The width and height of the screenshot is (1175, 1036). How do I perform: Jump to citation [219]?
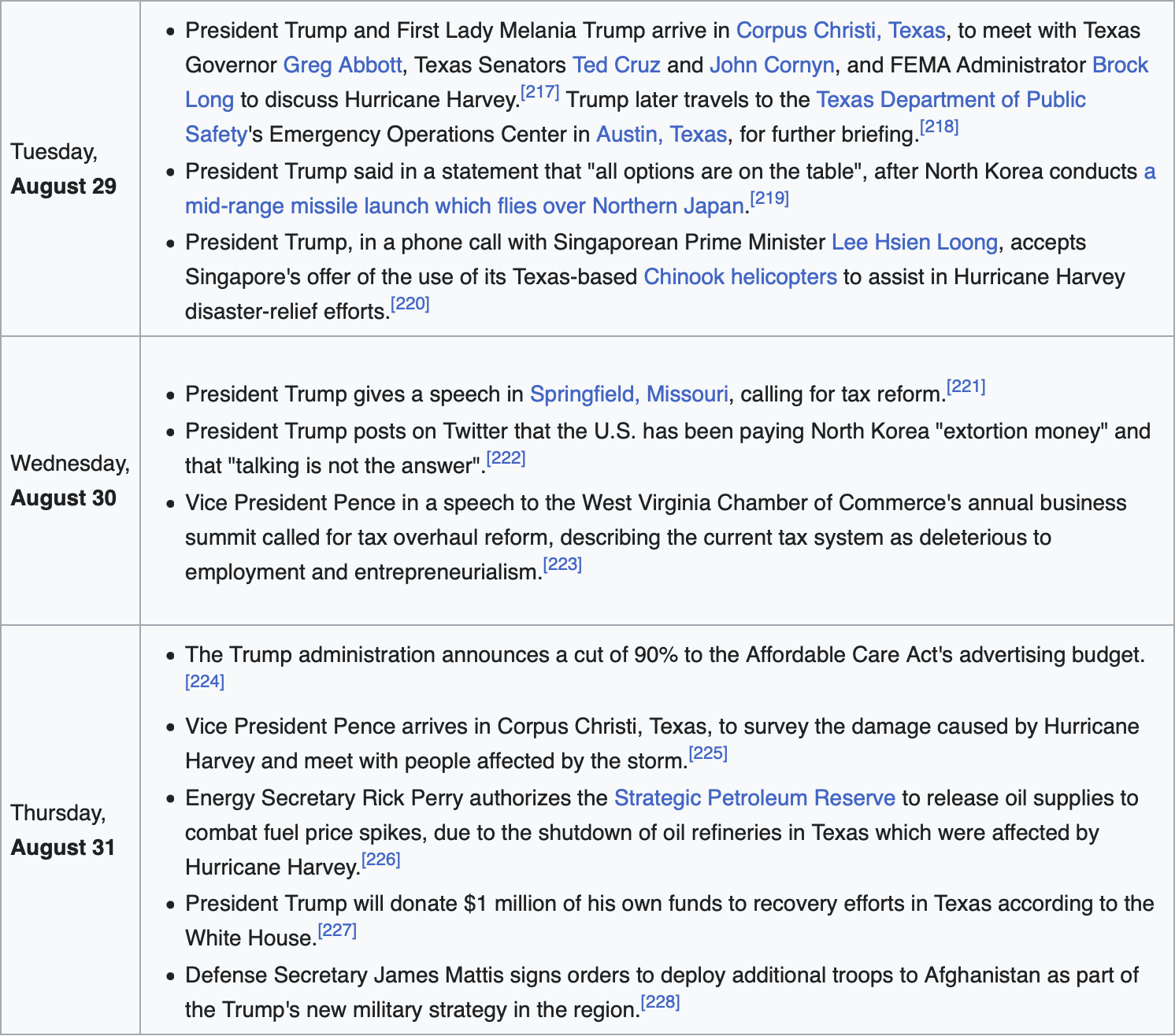[769, 198]
